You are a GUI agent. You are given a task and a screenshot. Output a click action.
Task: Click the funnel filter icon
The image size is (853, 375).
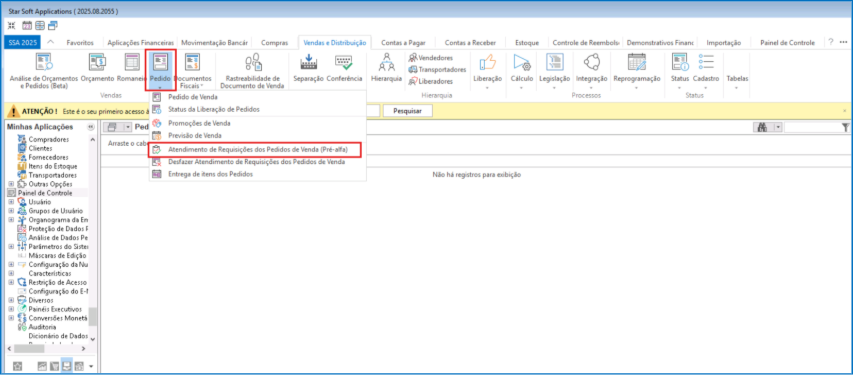845,127
